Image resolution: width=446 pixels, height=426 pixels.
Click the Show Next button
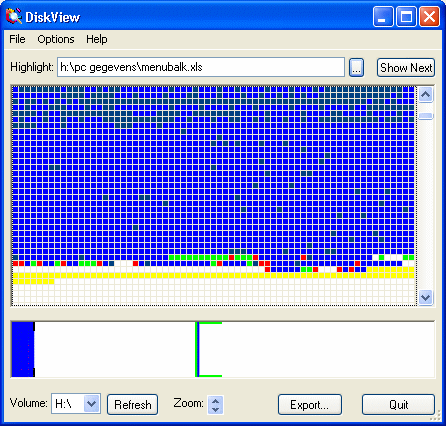tap(406, 68)
